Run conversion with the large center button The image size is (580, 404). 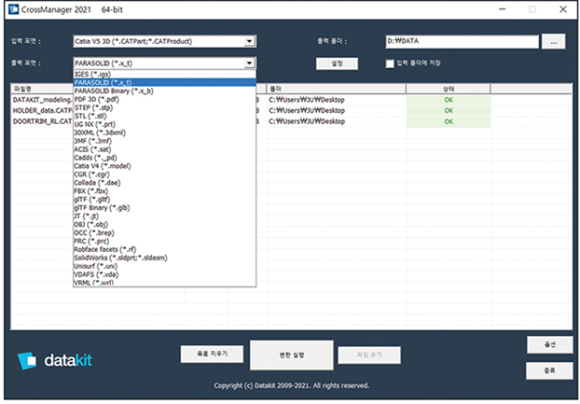click(x=291, y=355)
